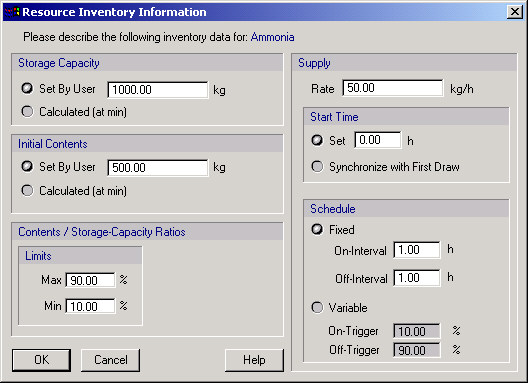Click Supply Rate field 50.00

pos(393,88)
